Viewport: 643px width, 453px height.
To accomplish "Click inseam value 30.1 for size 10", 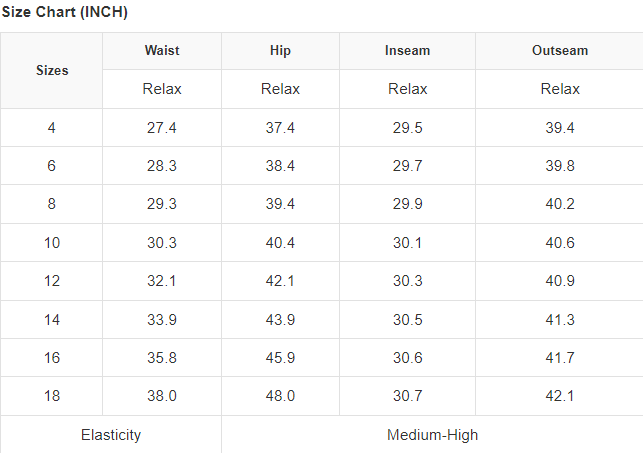I will [x=407, y=243].
